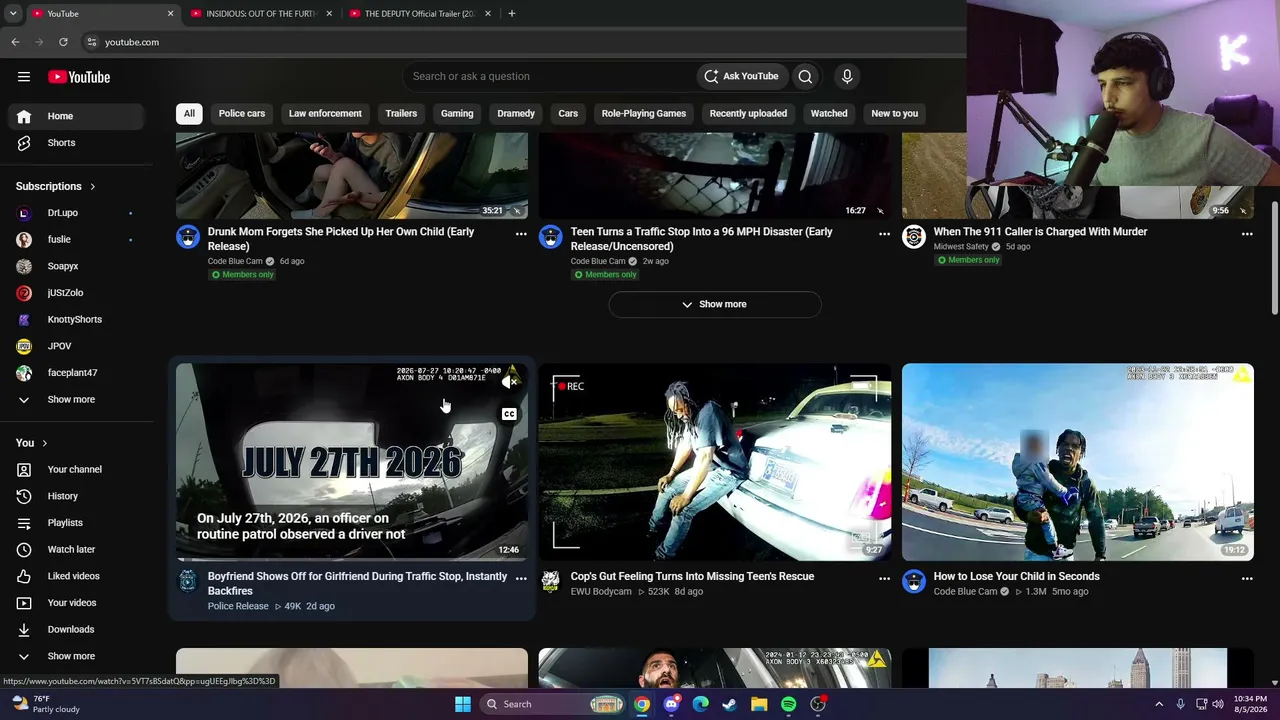Toggle closed captions on the video preview
1280x720 pixels.
(509, 414)
